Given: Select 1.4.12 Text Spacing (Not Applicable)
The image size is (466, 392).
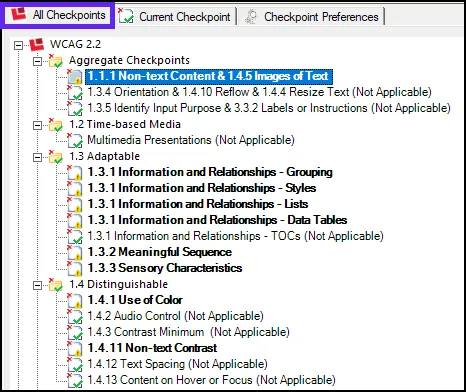Looking at the screenshot, I should 177,364.
